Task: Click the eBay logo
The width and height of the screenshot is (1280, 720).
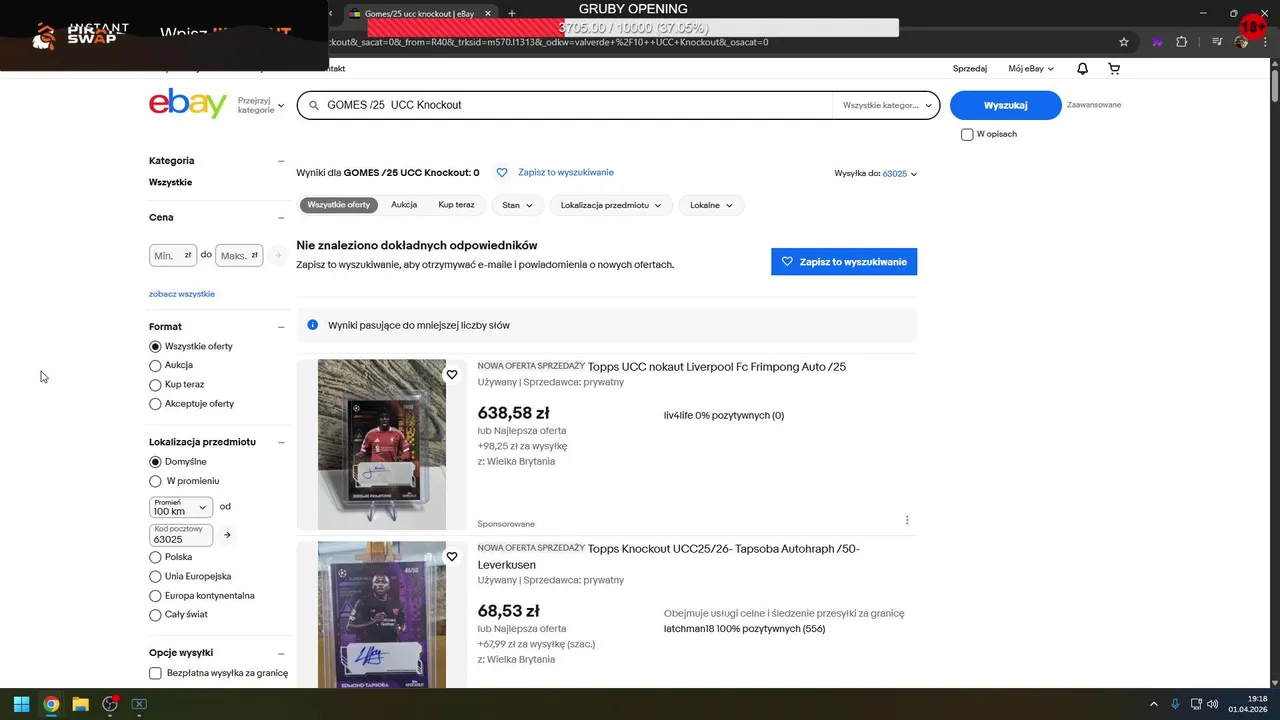Action: point(188,103)
